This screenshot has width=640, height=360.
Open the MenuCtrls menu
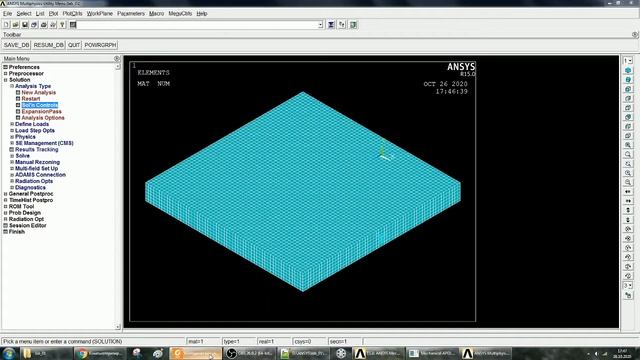click(x=180, y=13)
